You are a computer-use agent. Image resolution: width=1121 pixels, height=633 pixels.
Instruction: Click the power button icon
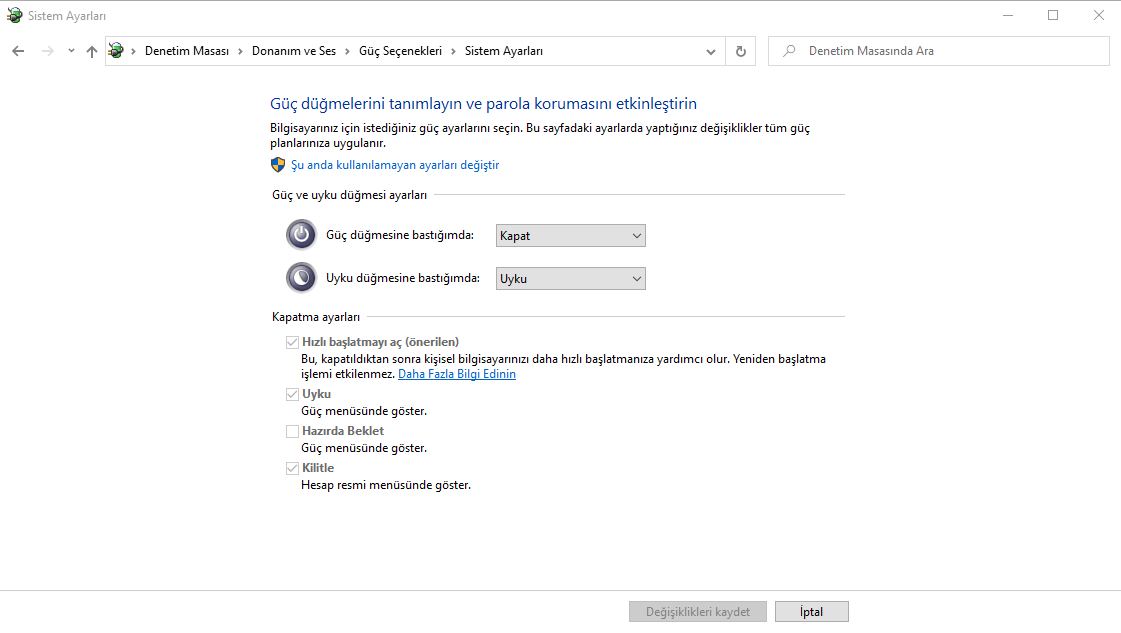(x=301, y=235)
